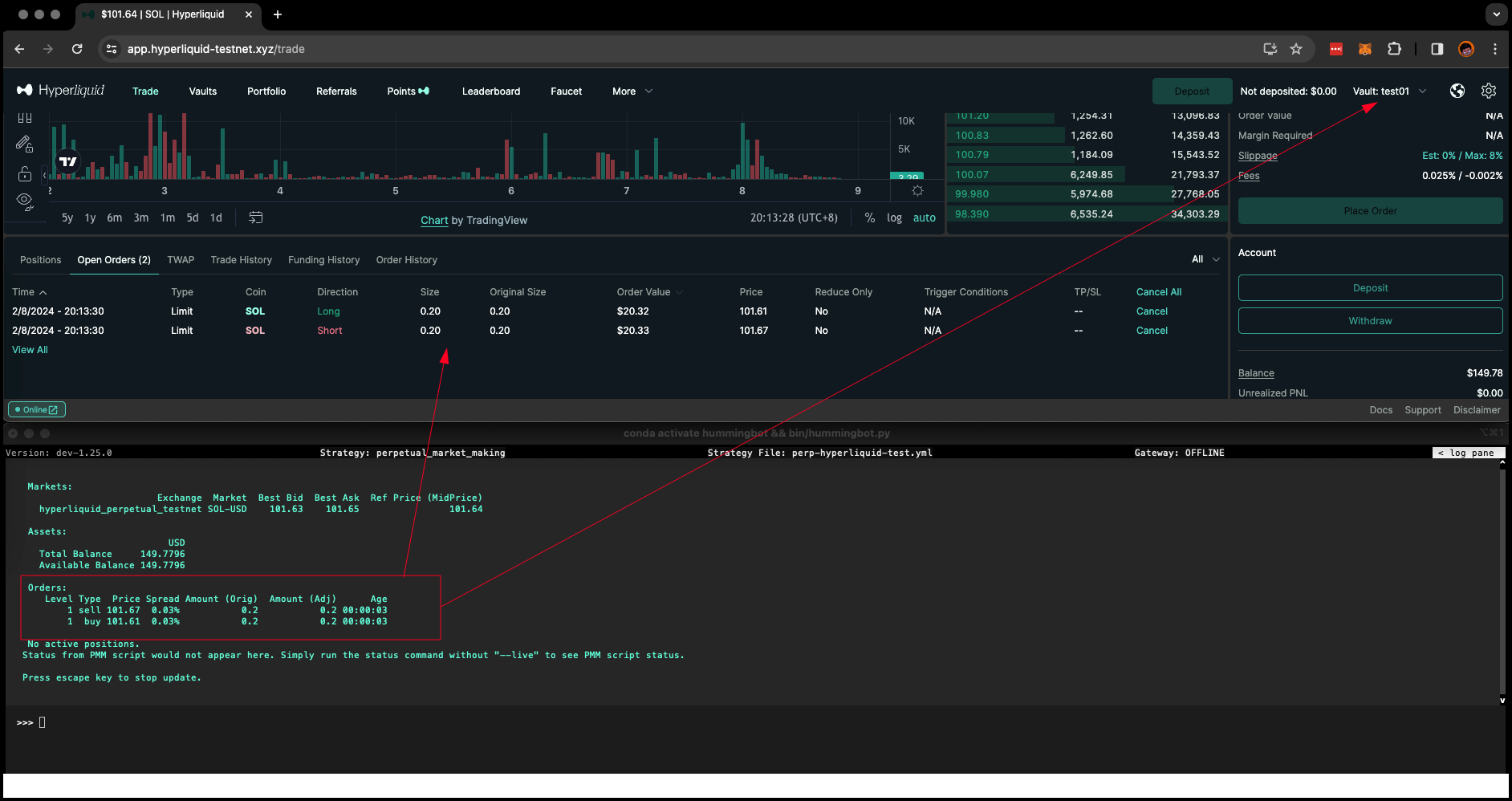
Task: Expand the More navigation menu
Action: (x=632, y=91)
